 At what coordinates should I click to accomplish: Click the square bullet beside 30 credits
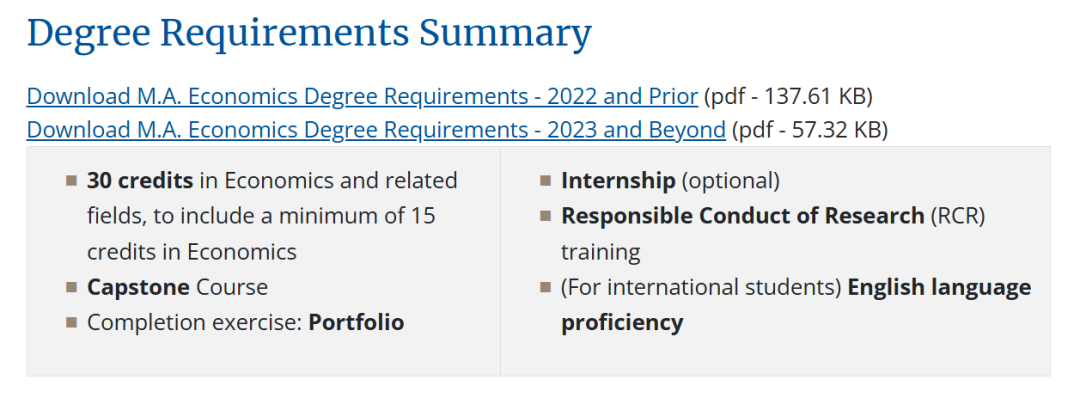click(72, 181)
